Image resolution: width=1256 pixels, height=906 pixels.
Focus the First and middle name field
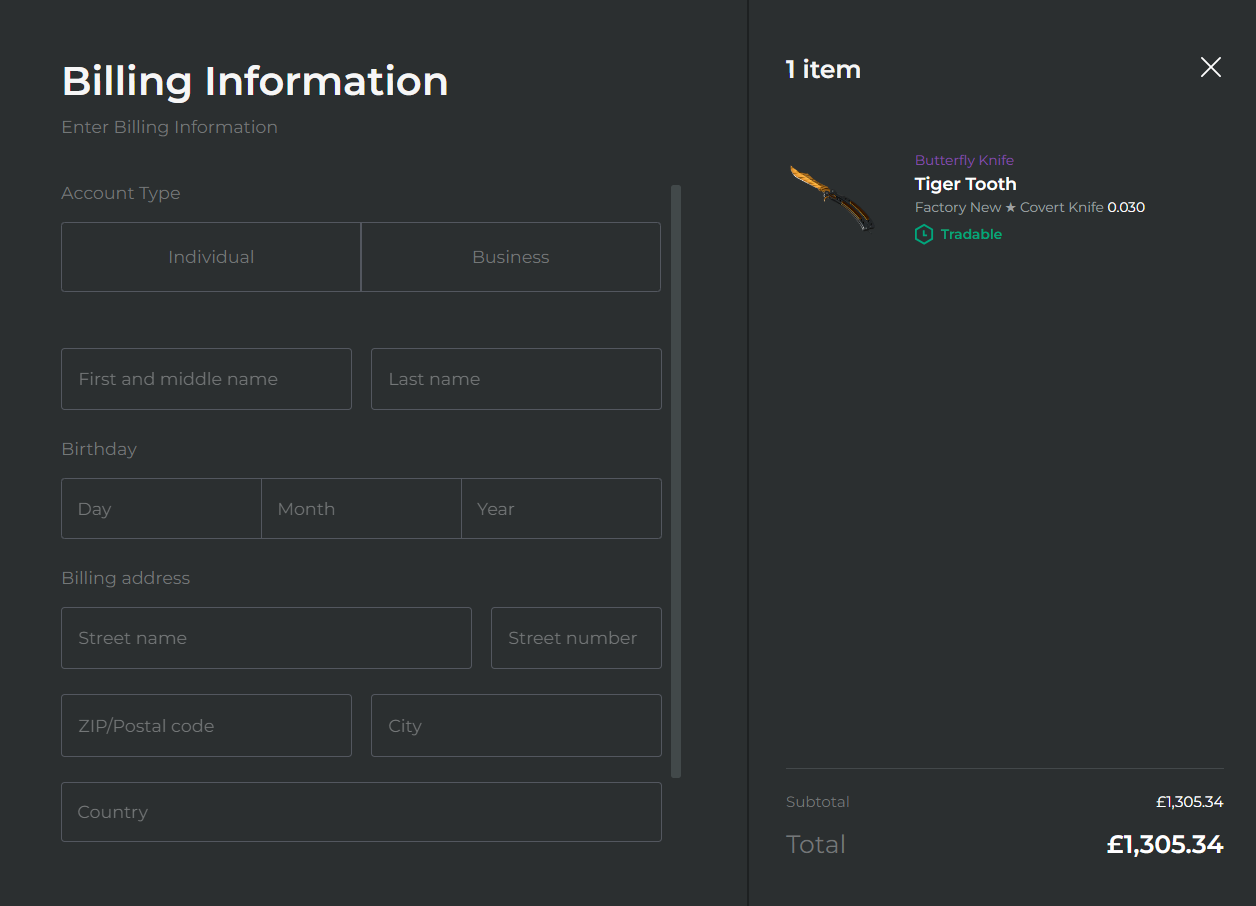coord(206,379)
